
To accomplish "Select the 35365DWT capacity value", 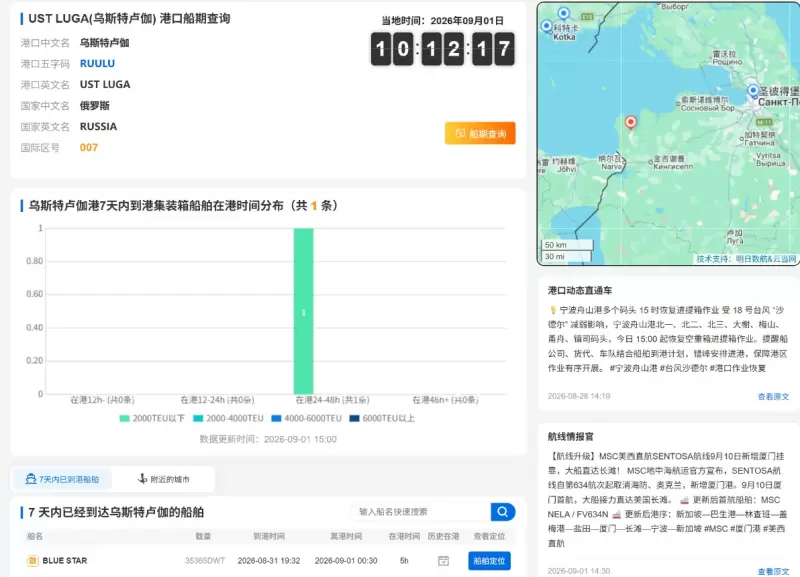I will 205,561.
